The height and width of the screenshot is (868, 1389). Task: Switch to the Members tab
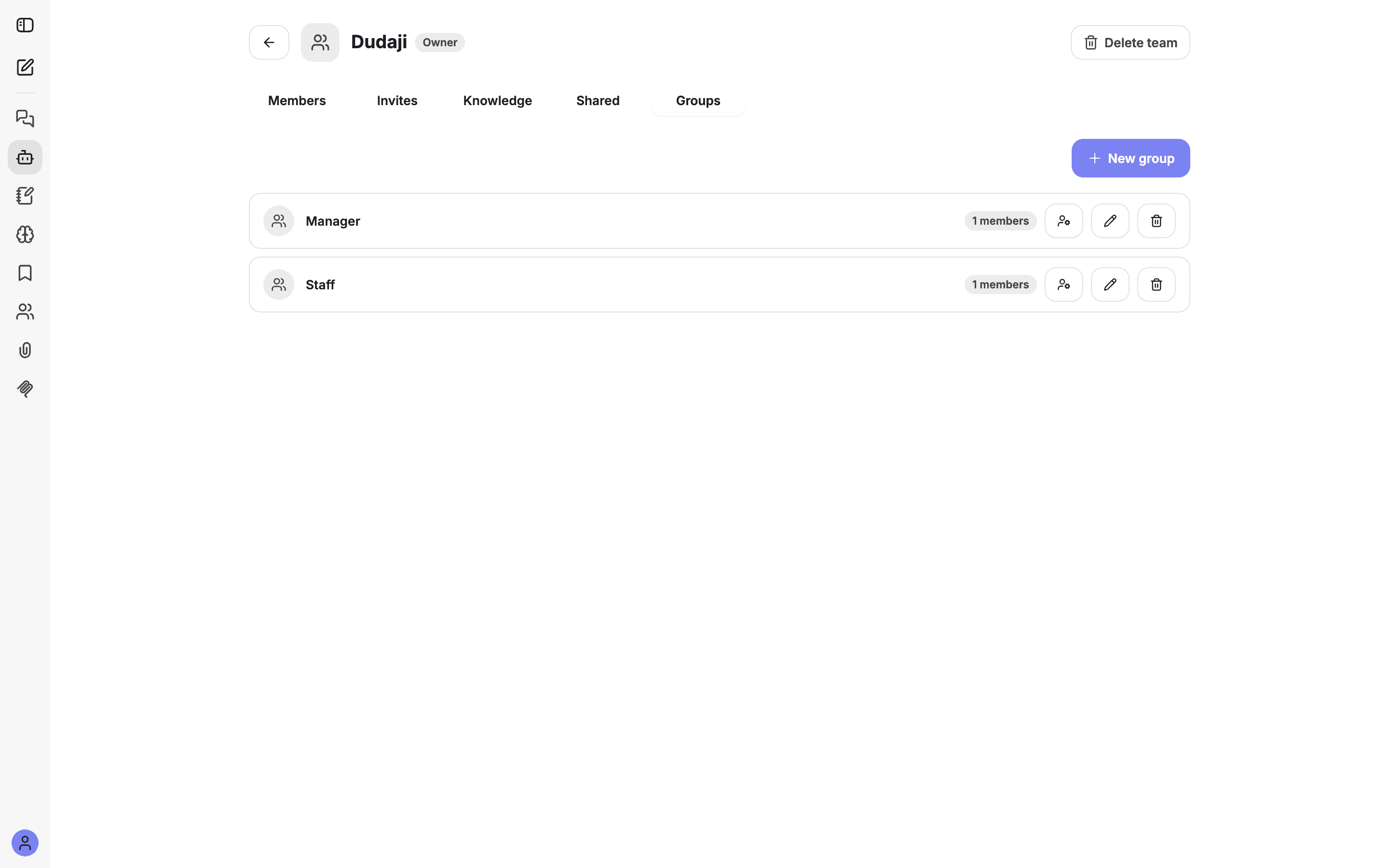297,101
